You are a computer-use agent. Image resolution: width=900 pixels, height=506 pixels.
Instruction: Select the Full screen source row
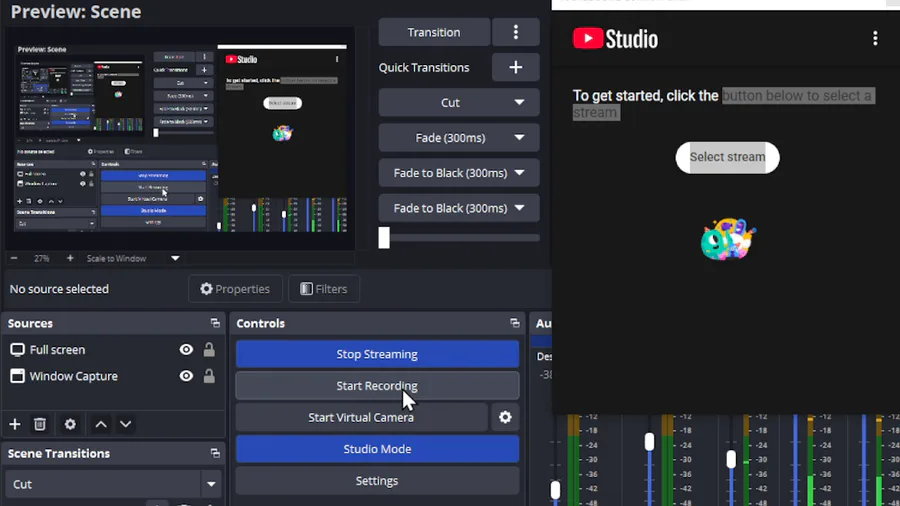pos(112,349)
